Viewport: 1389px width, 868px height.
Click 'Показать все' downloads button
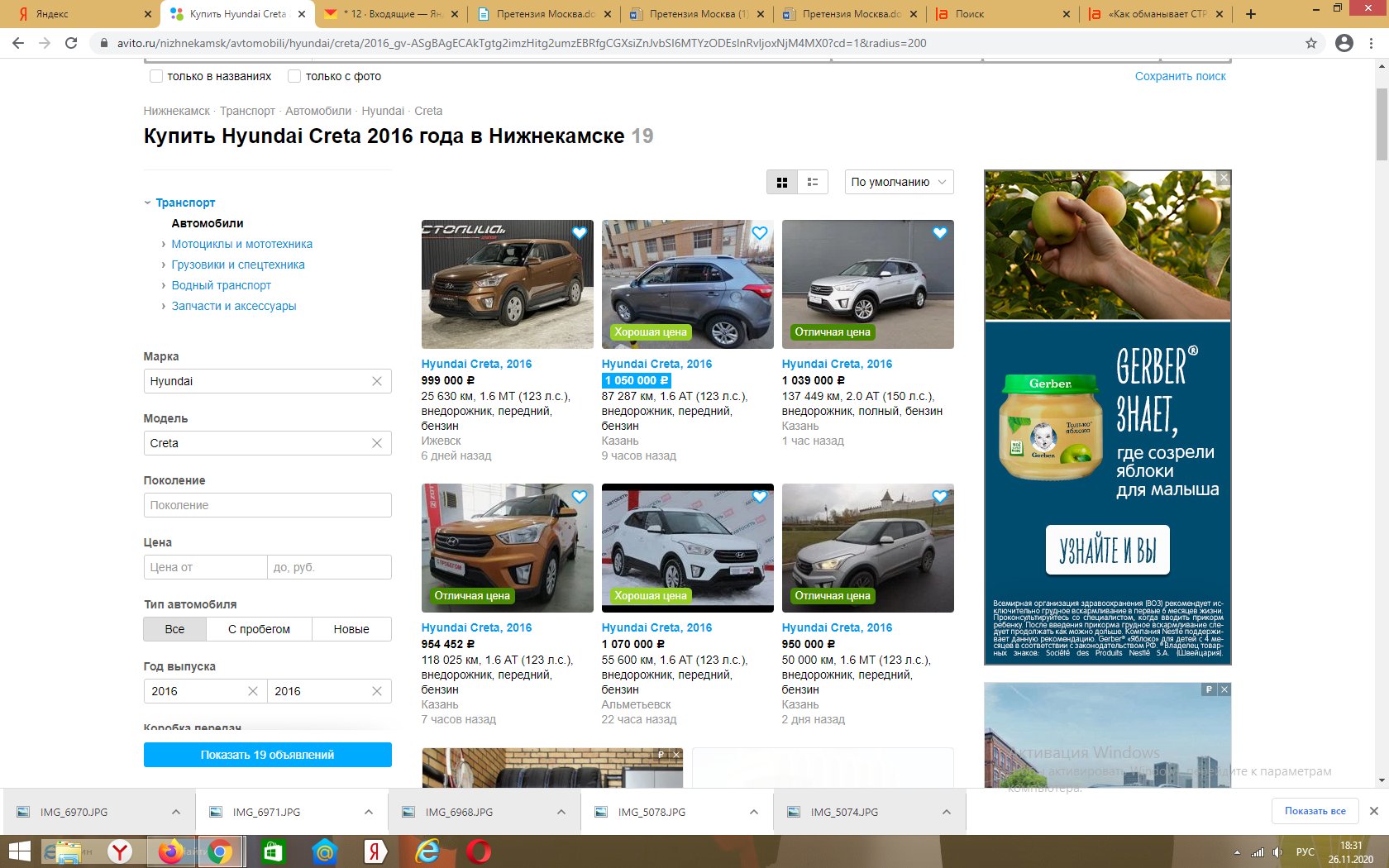[1315, 811]
